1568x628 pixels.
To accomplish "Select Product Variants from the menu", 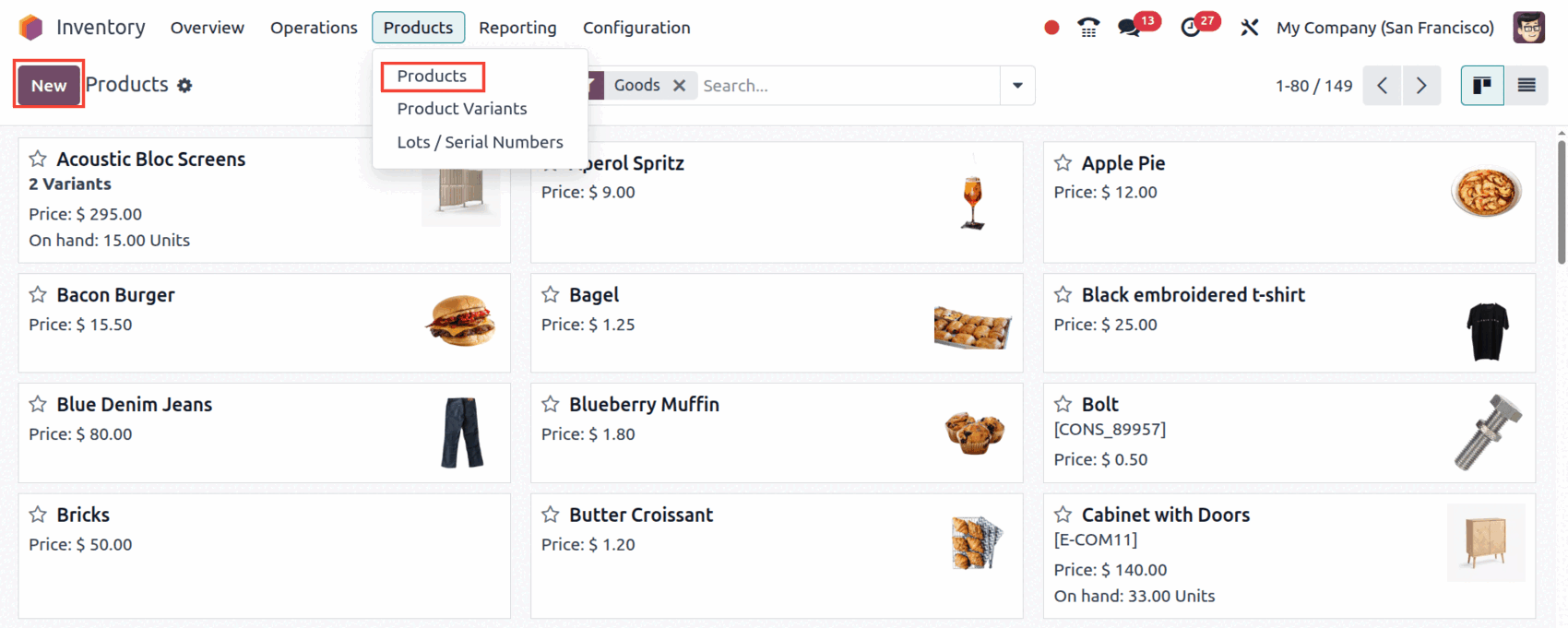I will (462, 109).
